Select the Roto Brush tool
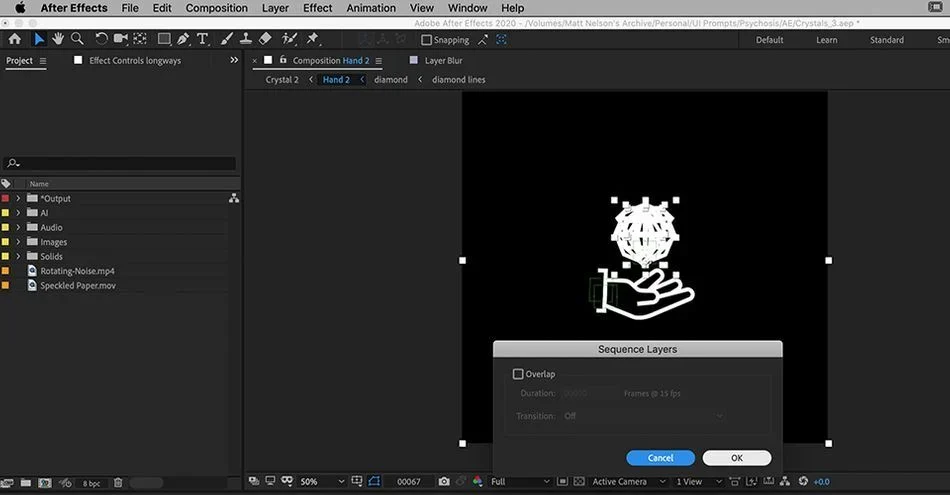The width and height of the screenshot is (950, 495). (290, 39)
